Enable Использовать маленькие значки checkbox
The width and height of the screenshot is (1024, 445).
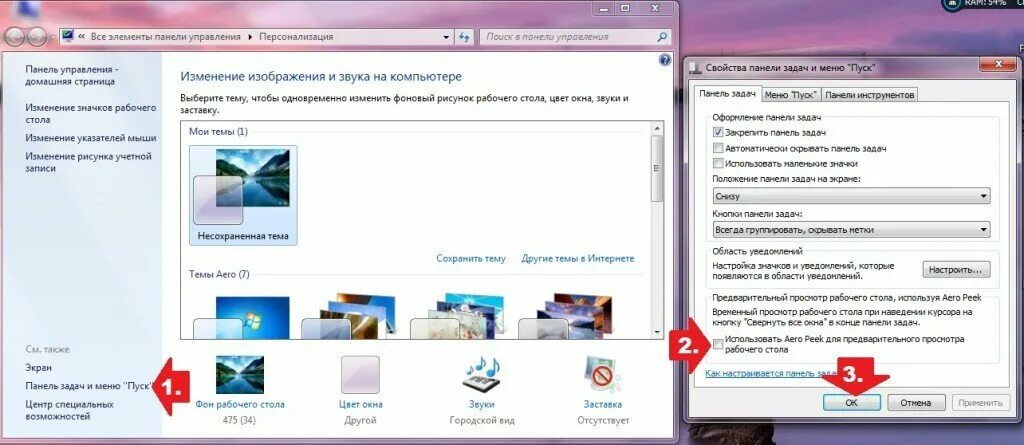[x=718, y=163]
